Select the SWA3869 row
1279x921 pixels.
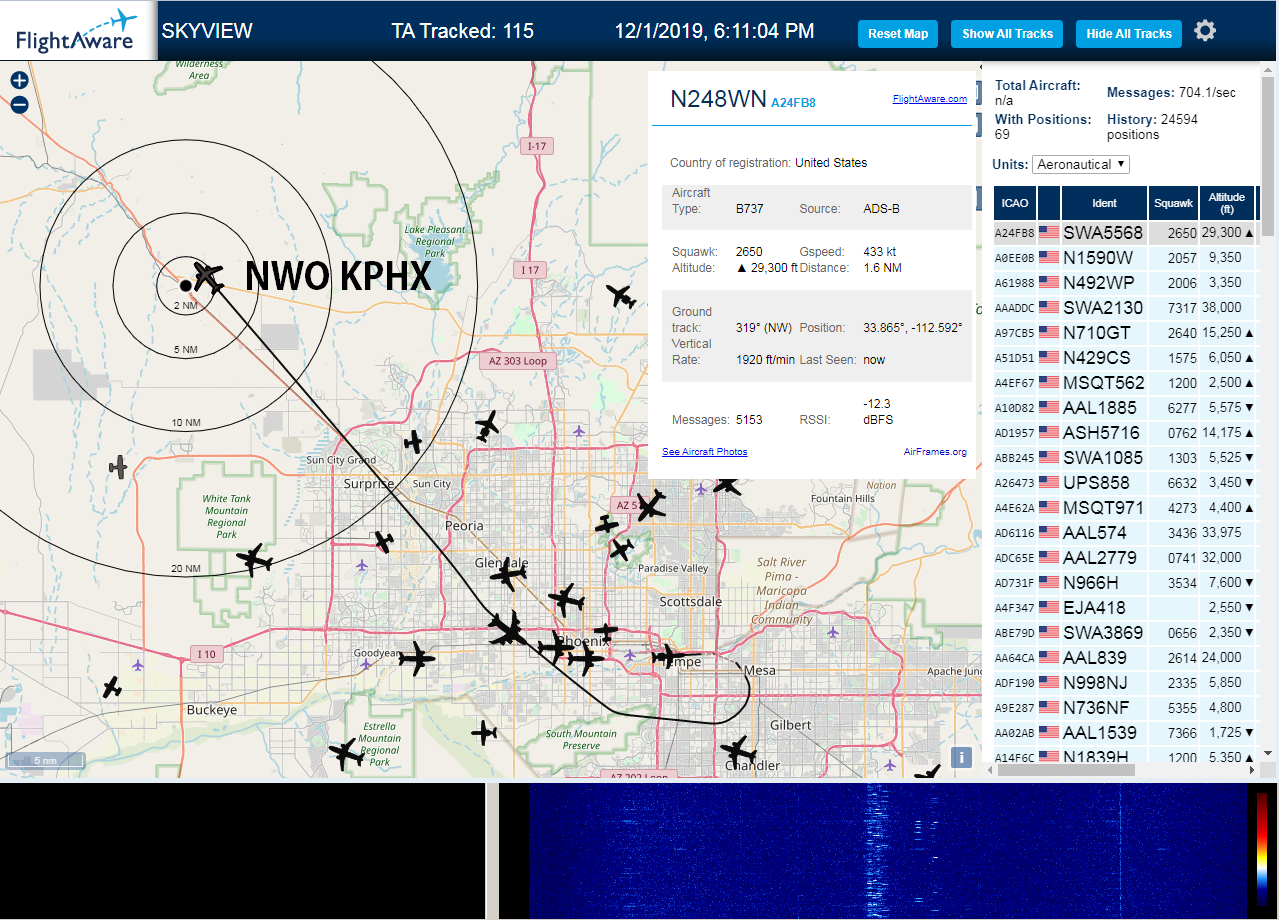tap(1125, 633)
